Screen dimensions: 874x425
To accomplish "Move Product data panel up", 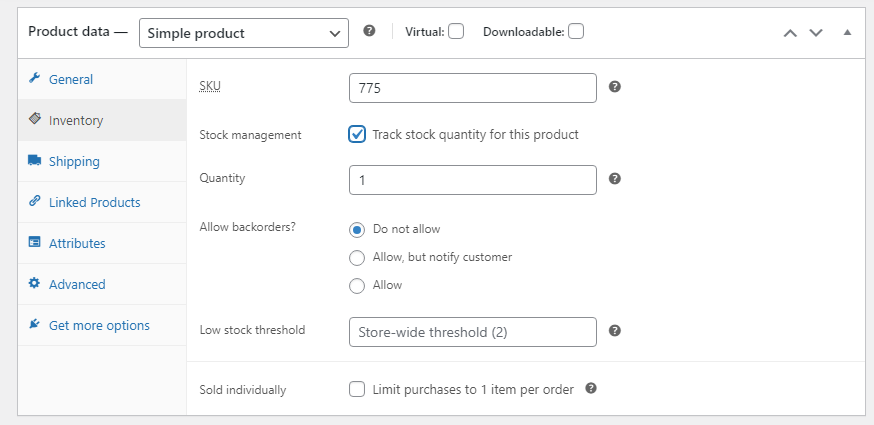I will tap(790, 32).
